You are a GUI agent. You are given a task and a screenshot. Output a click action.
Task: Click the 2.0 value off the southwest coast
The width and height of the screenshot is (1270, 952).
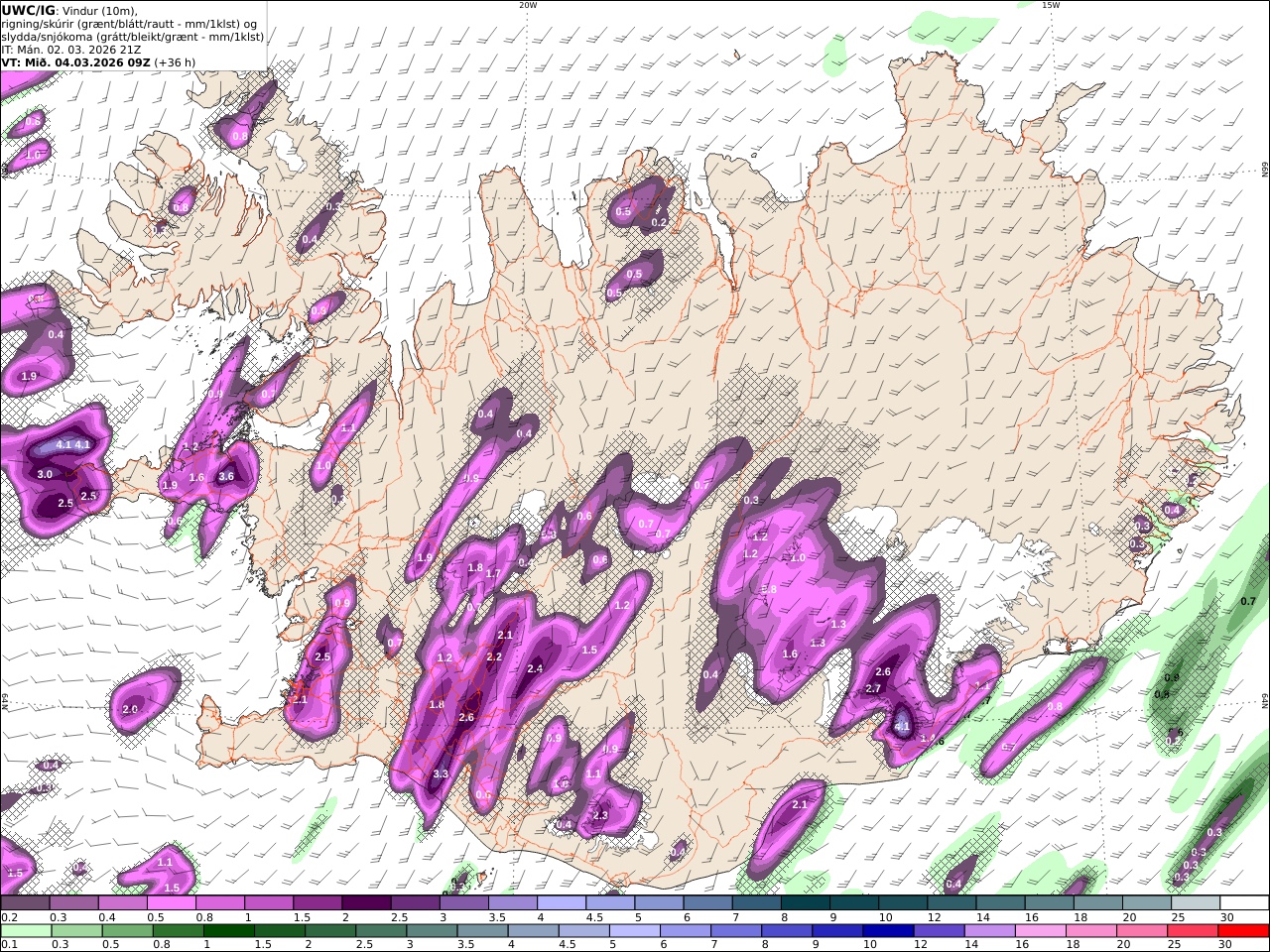click(x=130, y=709)
